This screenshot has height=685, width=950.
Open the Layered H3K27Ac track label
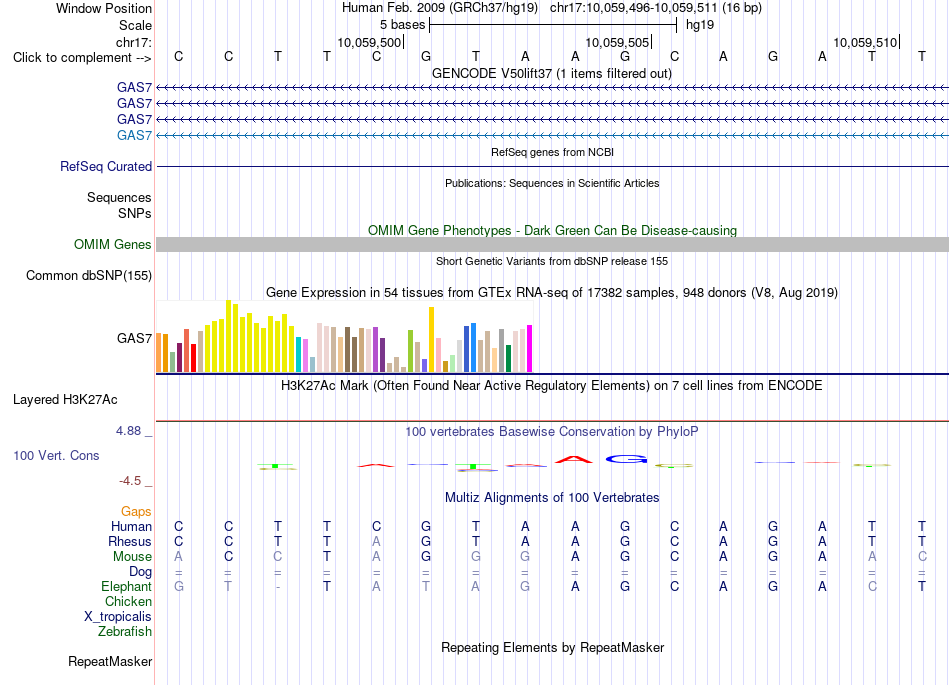coord(65,399)
